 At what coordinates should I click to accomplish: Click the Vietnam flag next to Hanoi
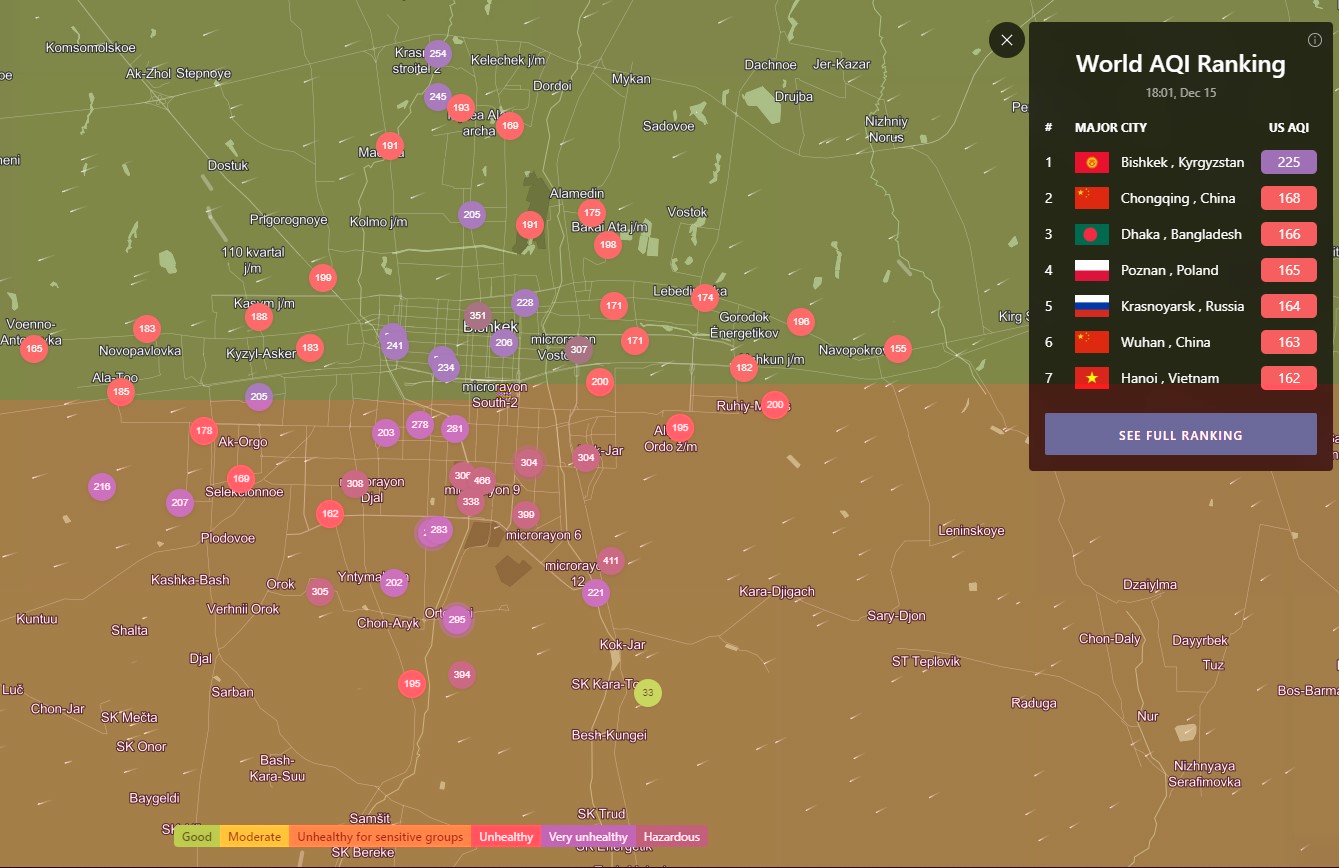tap(1091, 378)
